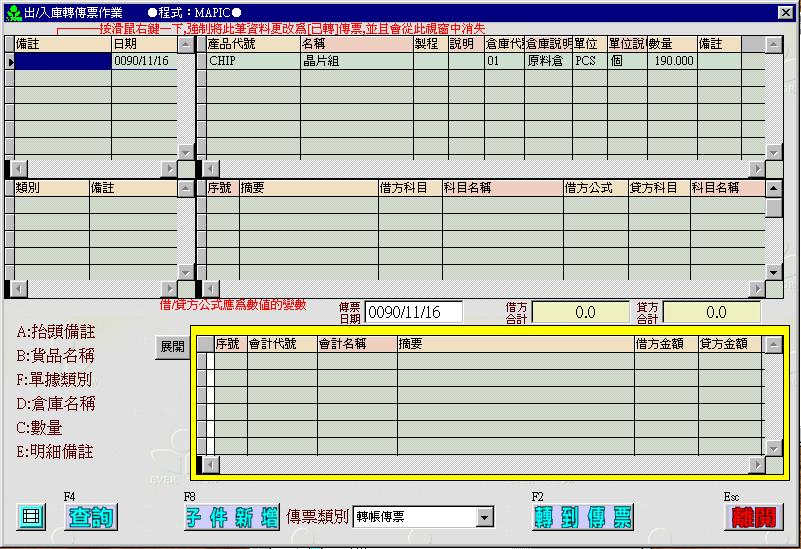Click the 貸方合計 total field
The image size is (801, 549).
coord(711,313)
